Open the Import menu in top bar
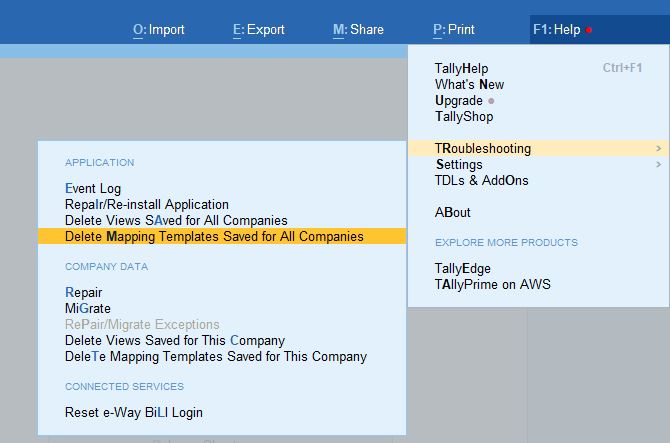This screenshot has width=670, height=443. [x=159, y=30]
